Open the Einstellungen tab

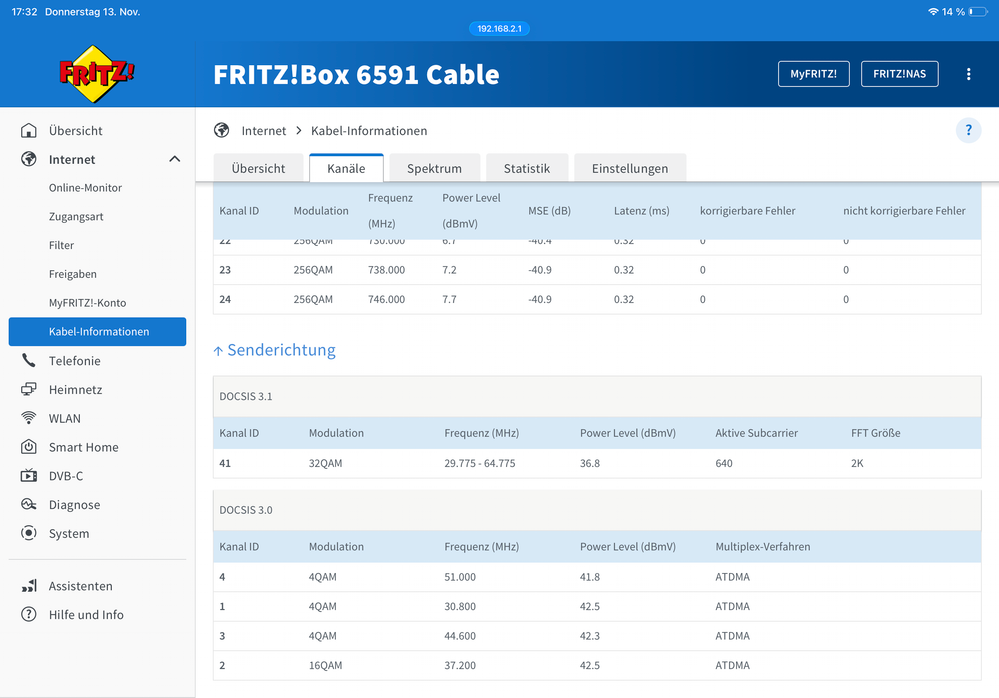(x=629, y=168)
